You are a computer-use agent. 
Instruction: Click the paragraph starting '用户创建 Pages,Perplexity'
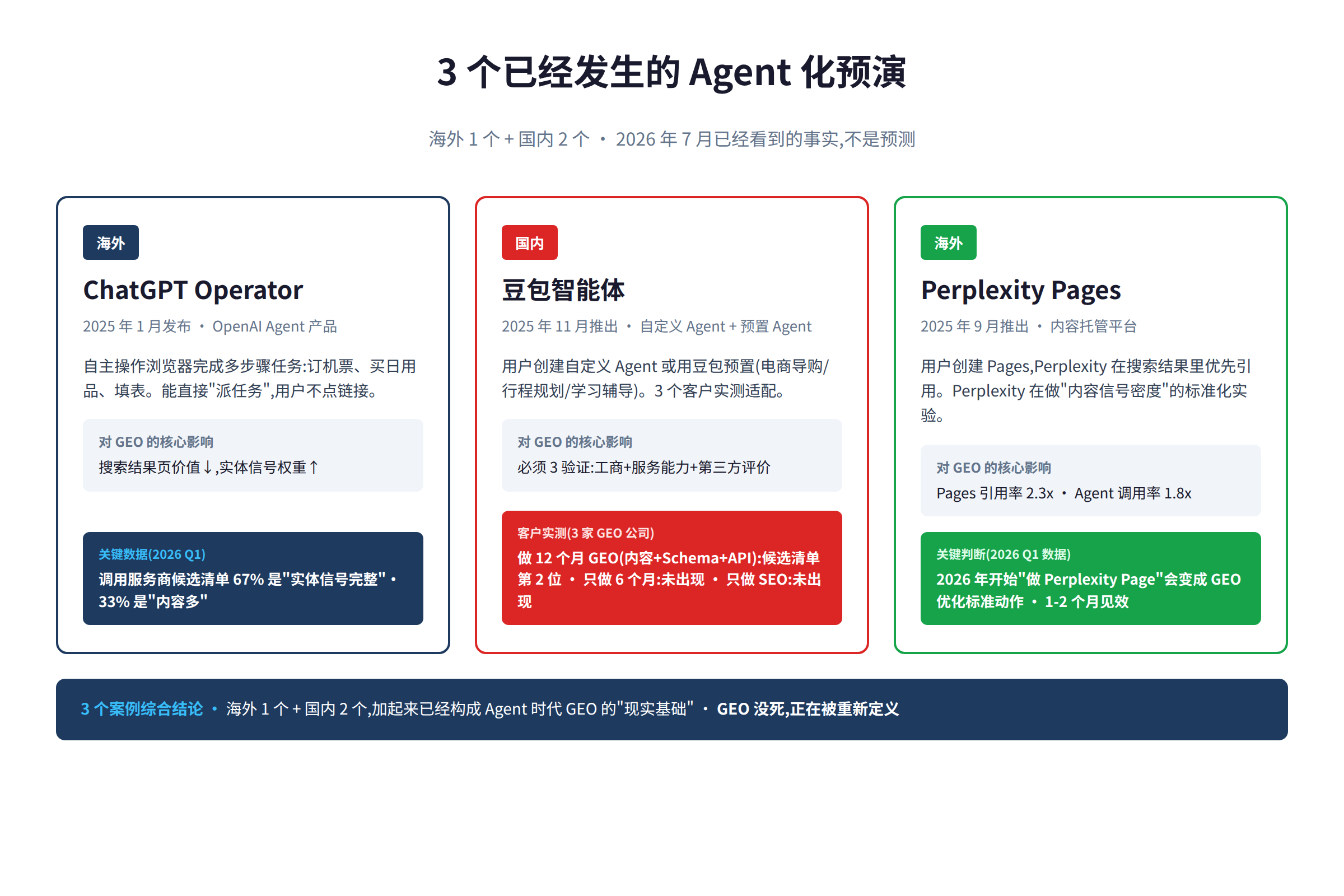coord(1086,390)
